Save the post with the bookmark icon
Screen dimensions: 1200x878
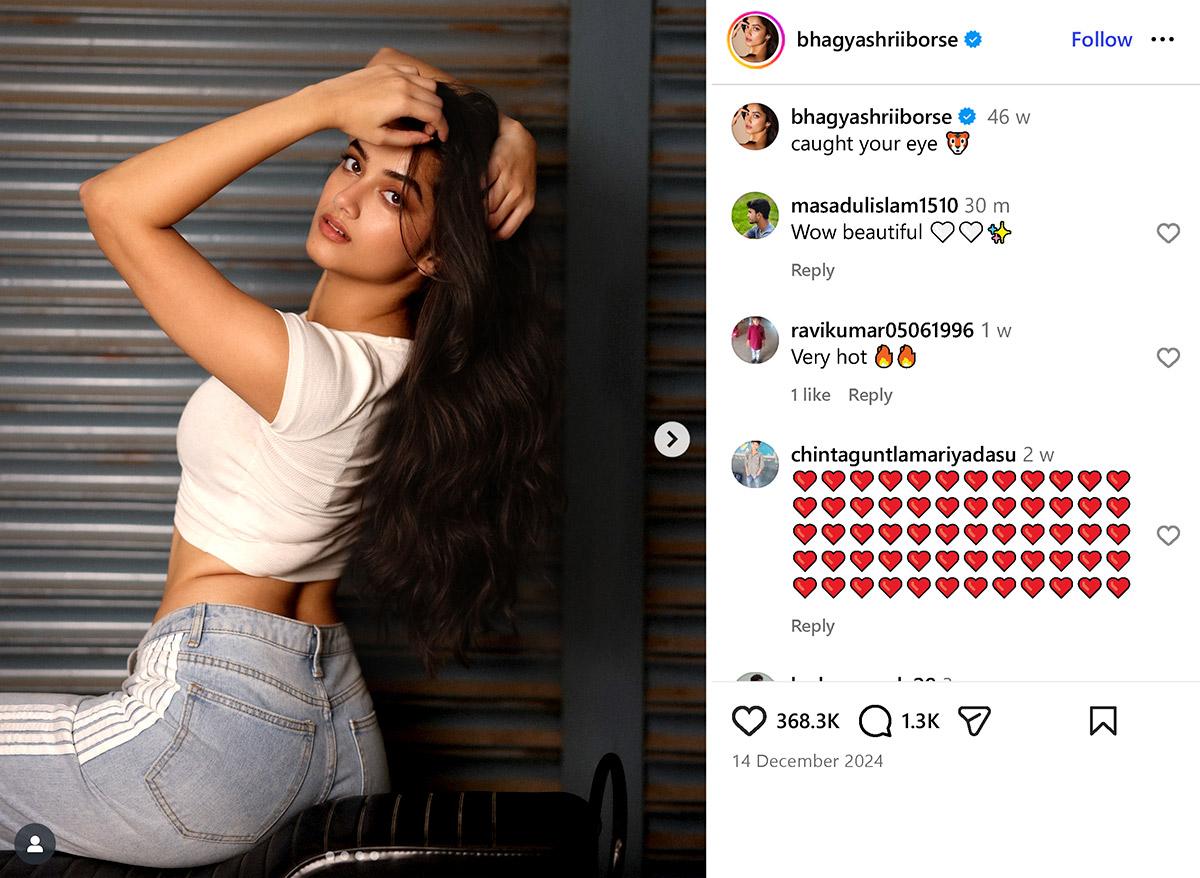pyautogui.click(x=1103, y=721)
